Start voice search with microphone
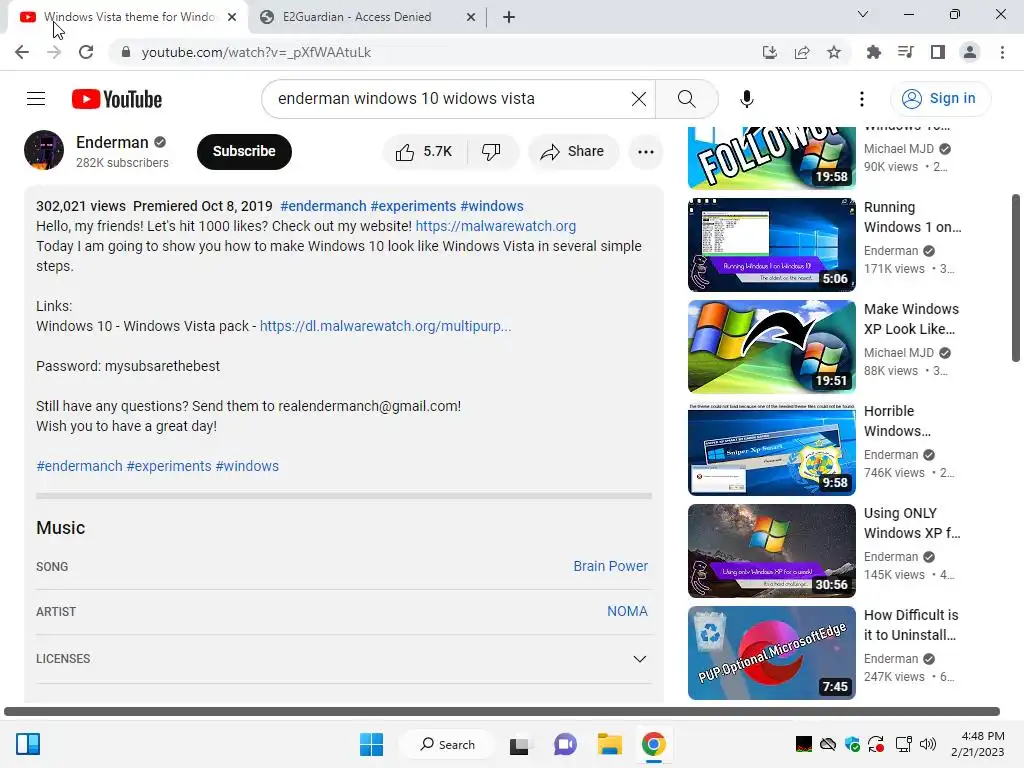Screen dimensions: 1024x768 pyautogui.click(x=746, y=99)
